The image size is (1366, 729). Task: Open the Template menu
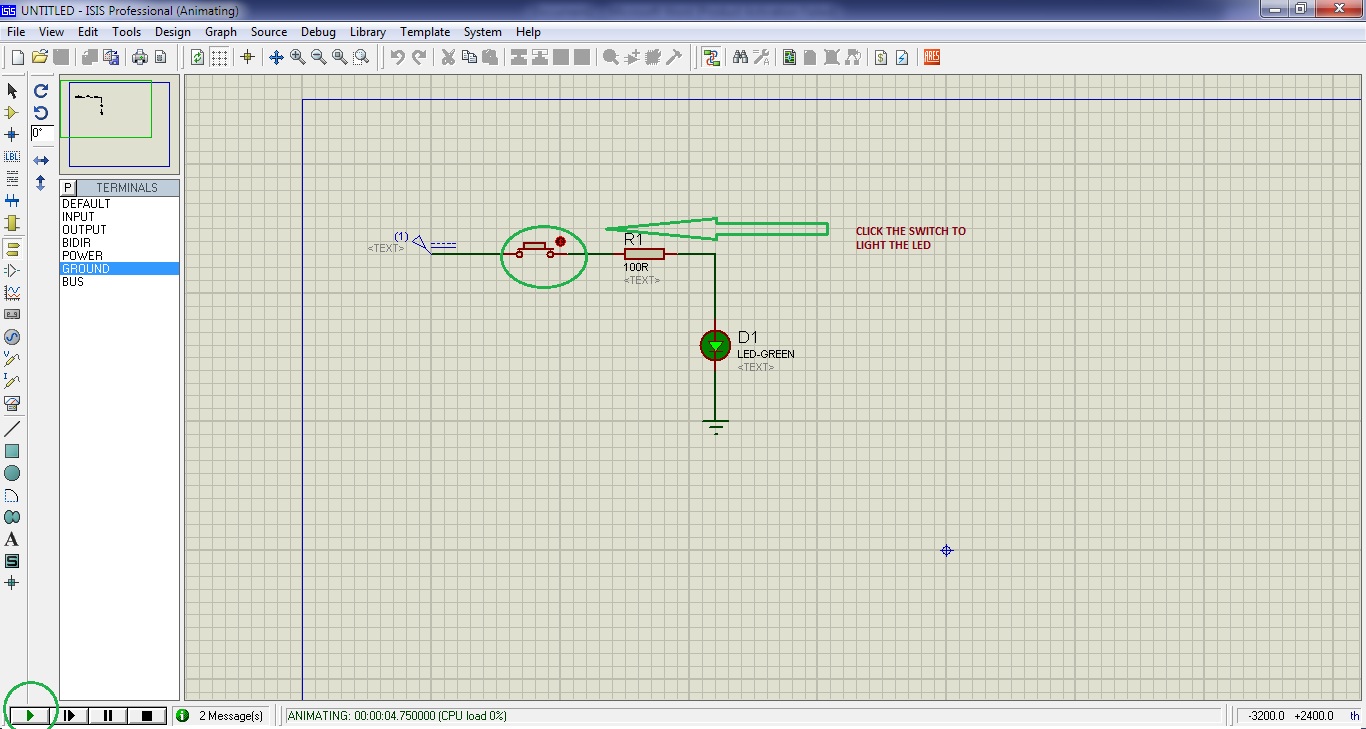[425, 31]
